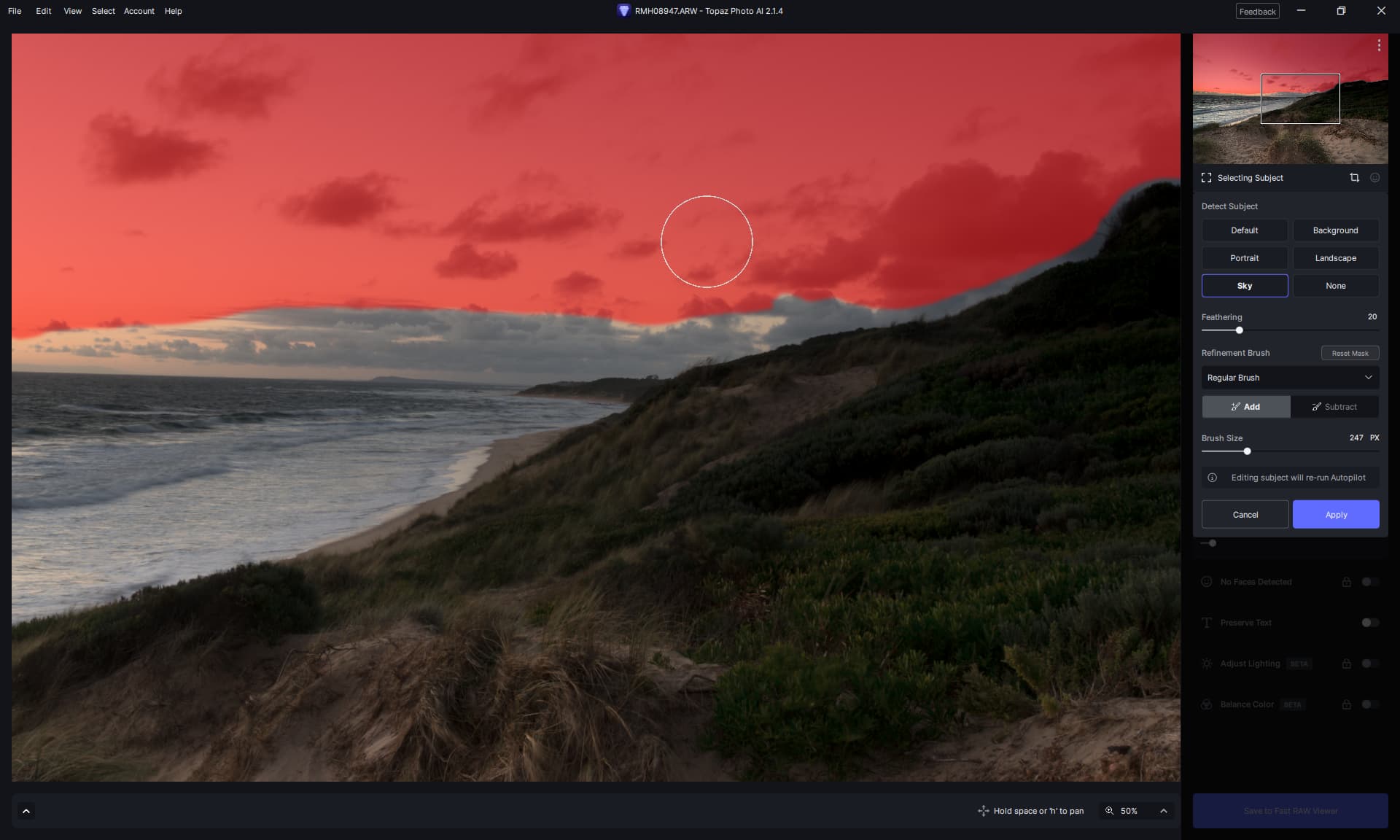The height and width of the screenshot is (840, 1400).
Task: Click the Apply button
Action: [1335, 515]
